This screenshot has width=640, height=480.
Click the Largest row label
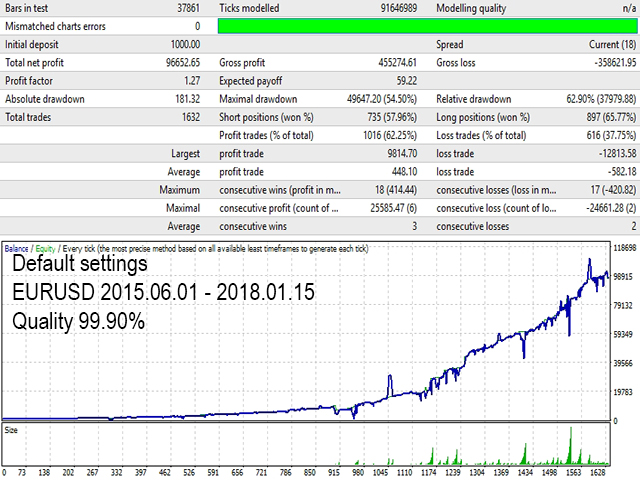[x=185, y=153]
